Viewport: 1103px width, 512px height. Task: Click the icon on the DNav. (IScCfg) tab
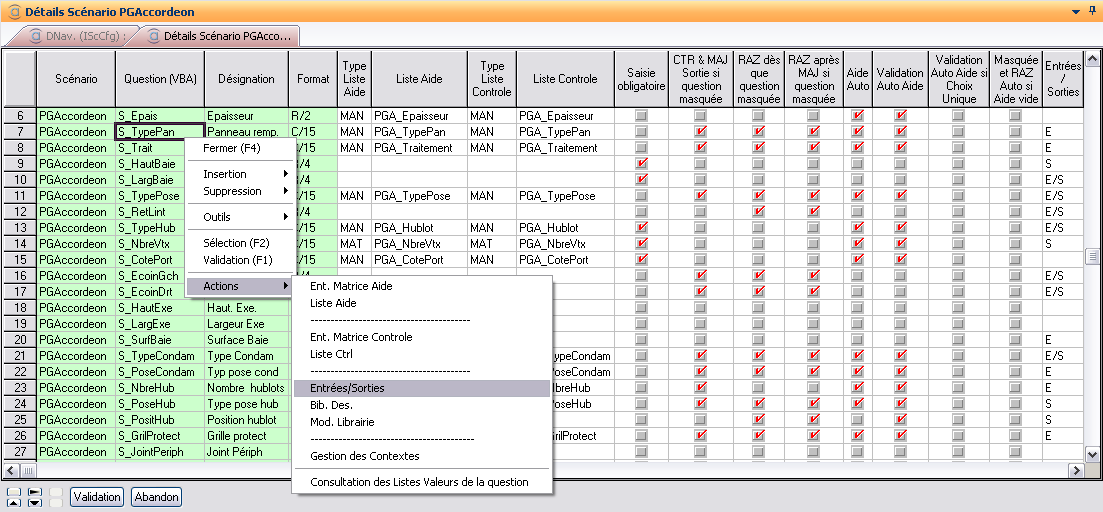[34, 36]
